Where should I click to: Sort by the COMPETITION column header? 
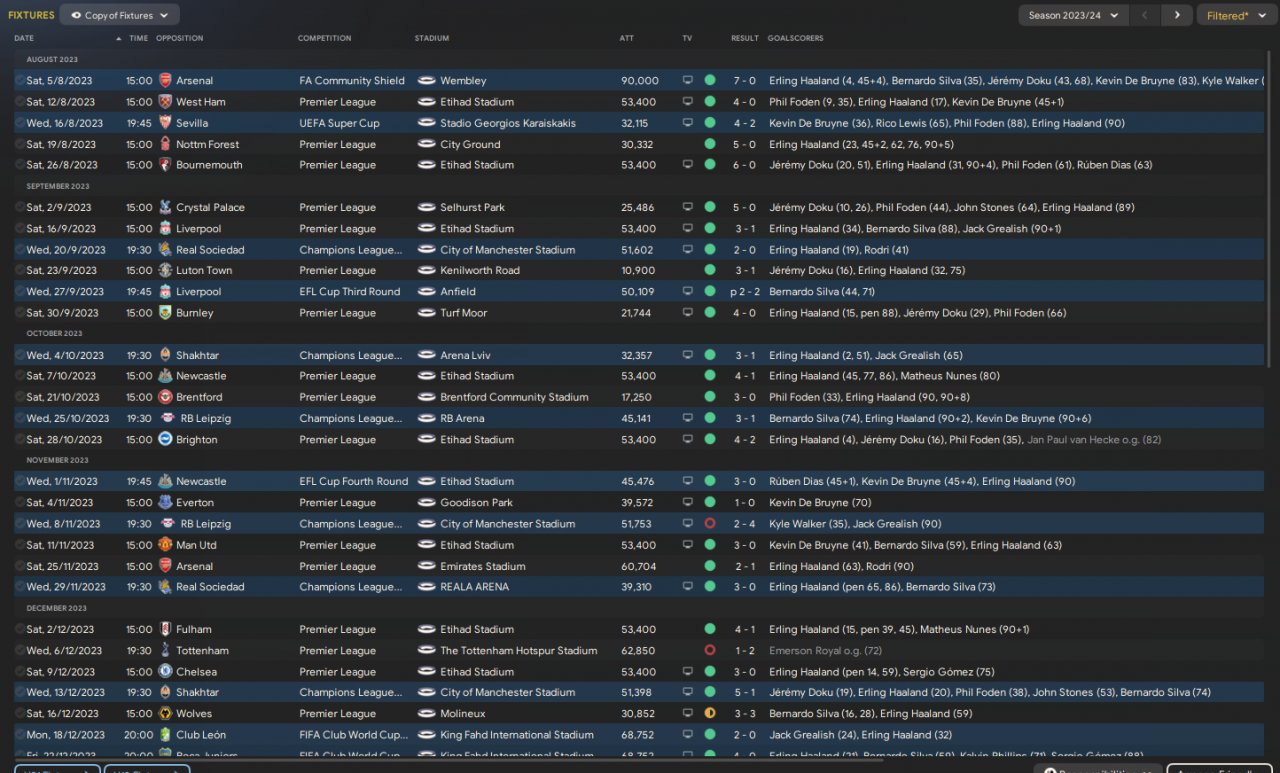324,38
